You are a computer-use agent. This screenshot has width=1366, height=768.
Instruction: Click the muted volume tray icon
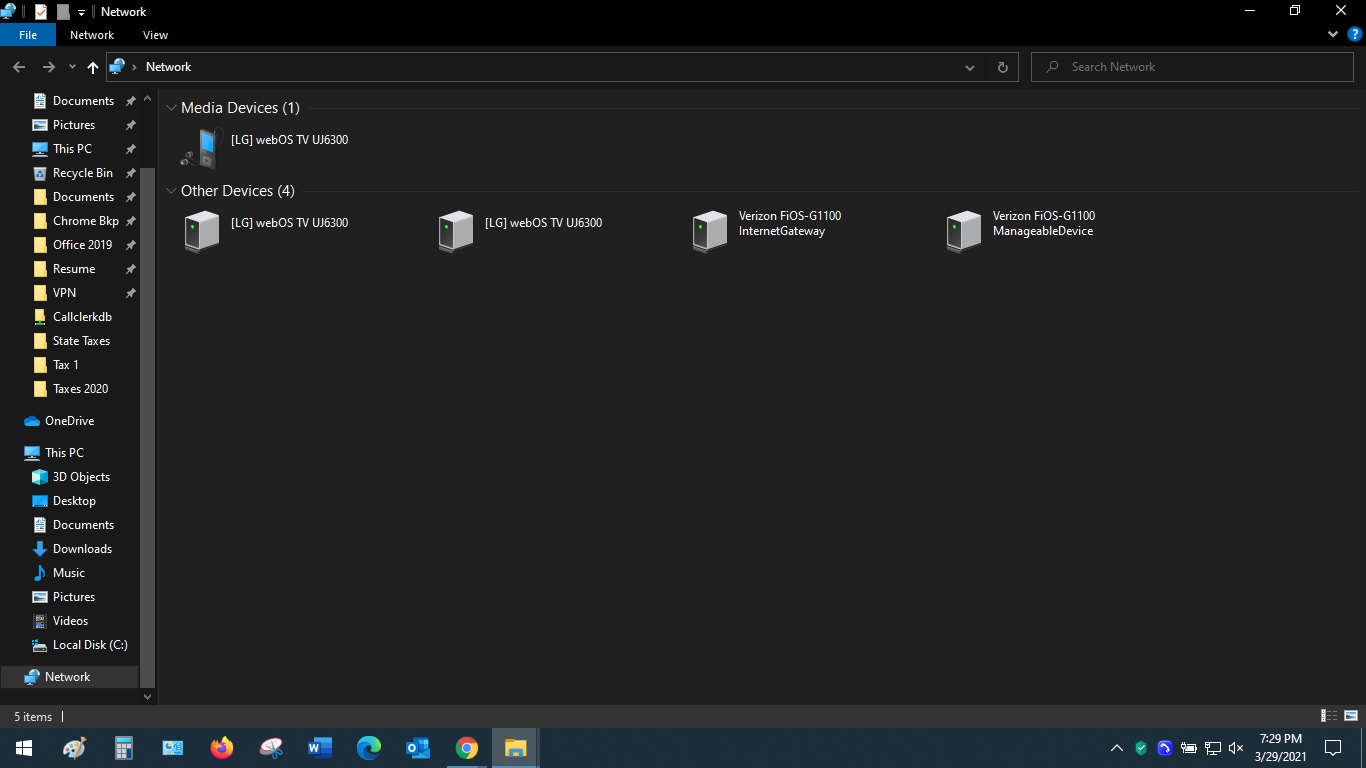[x=1236, y=748]
